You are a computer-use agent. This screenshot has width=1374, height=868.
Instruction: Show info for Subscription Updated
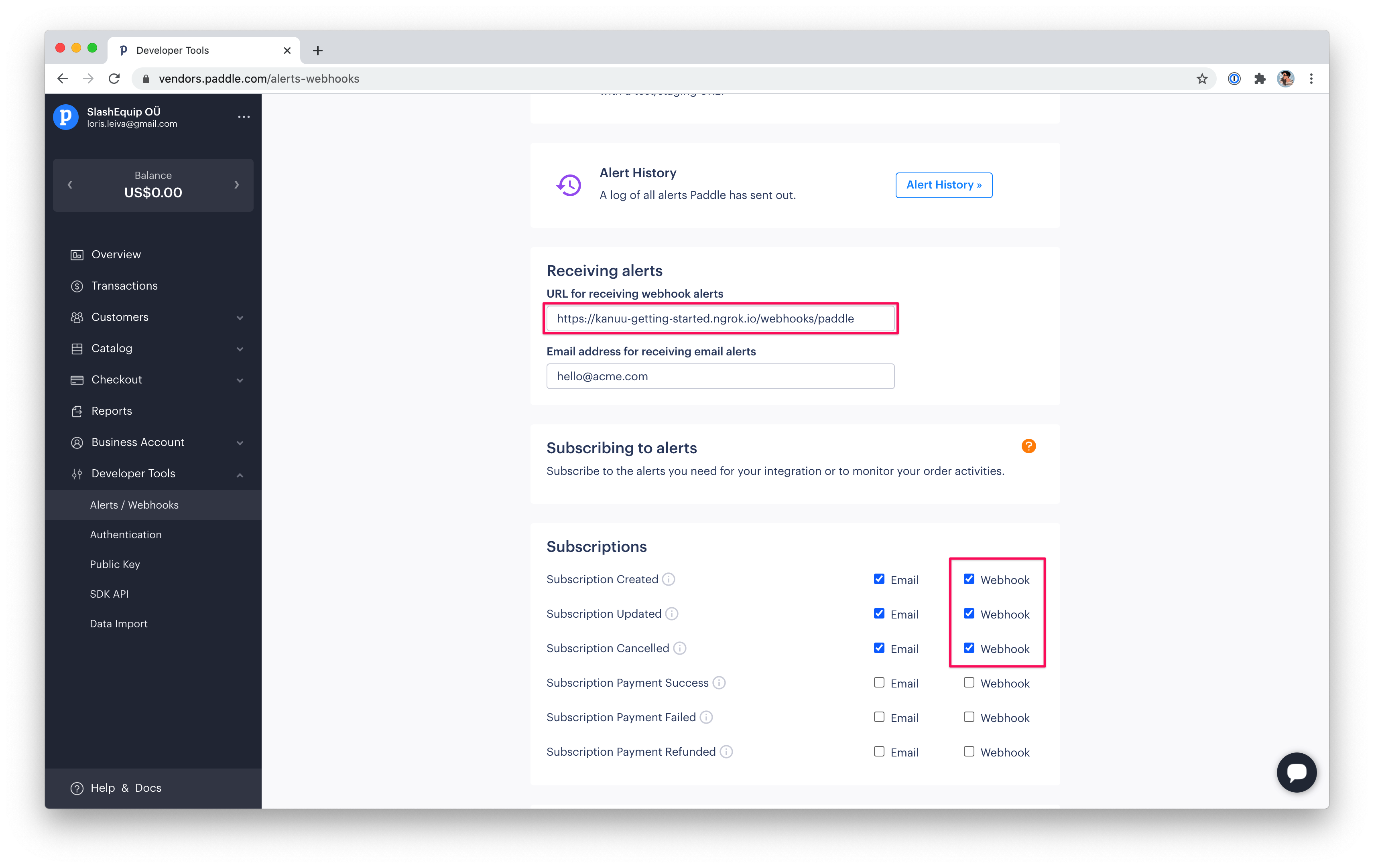point(672,614)
